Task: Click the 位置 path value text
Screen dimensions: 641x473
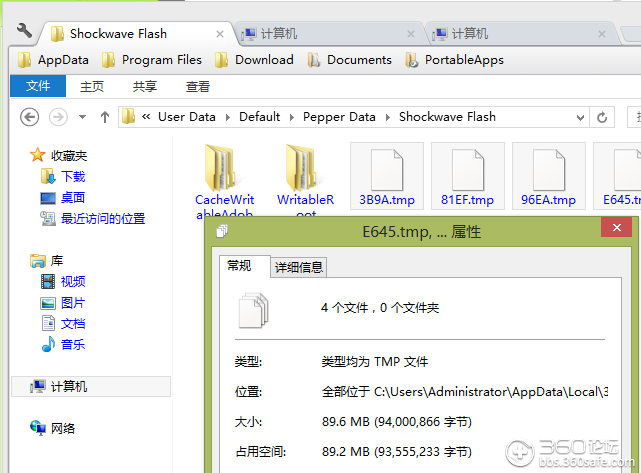Action: (x=465, y=392)
